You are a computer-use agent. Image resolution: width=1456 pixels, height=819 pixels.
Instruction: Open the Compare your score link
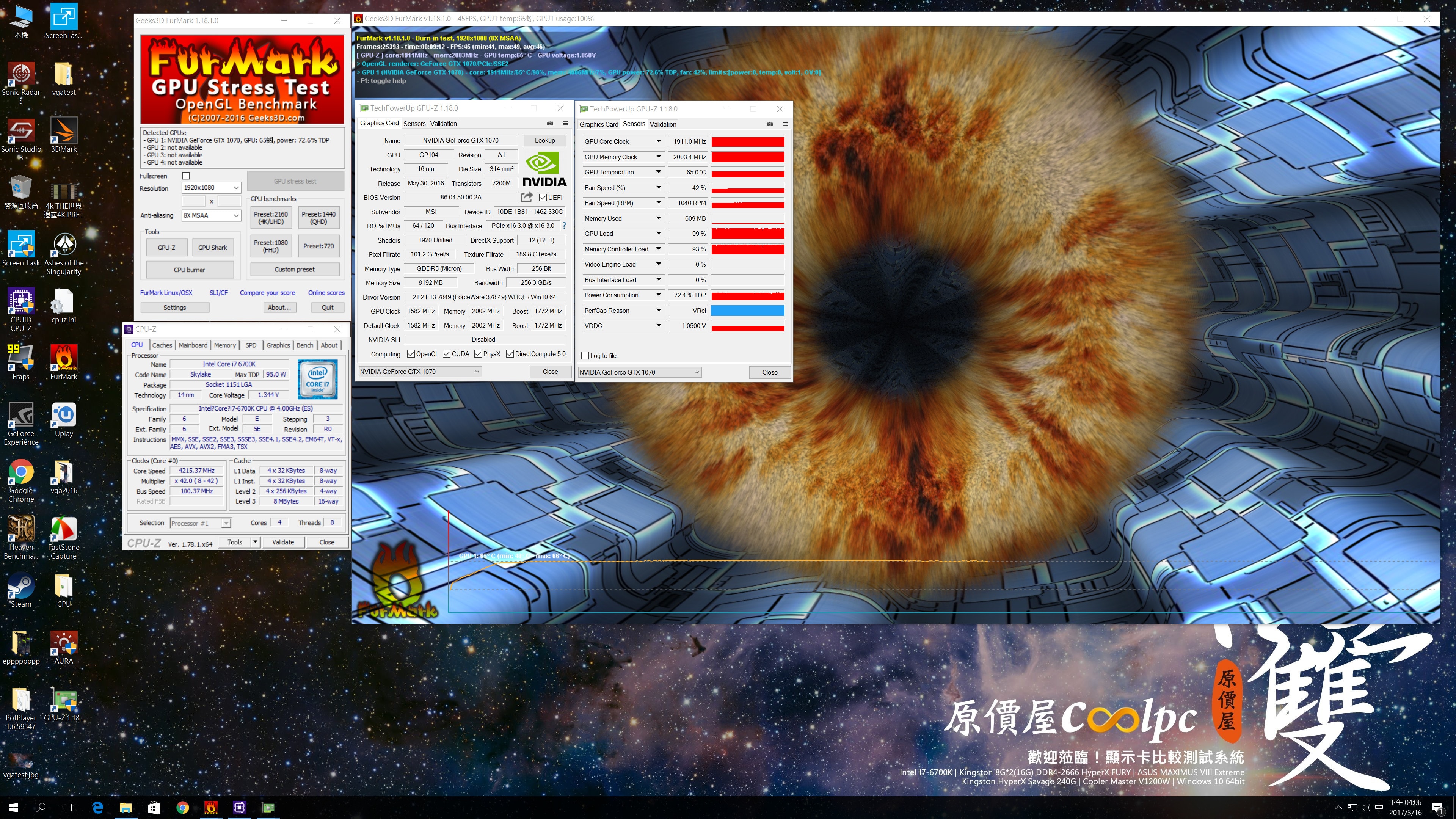267,293
